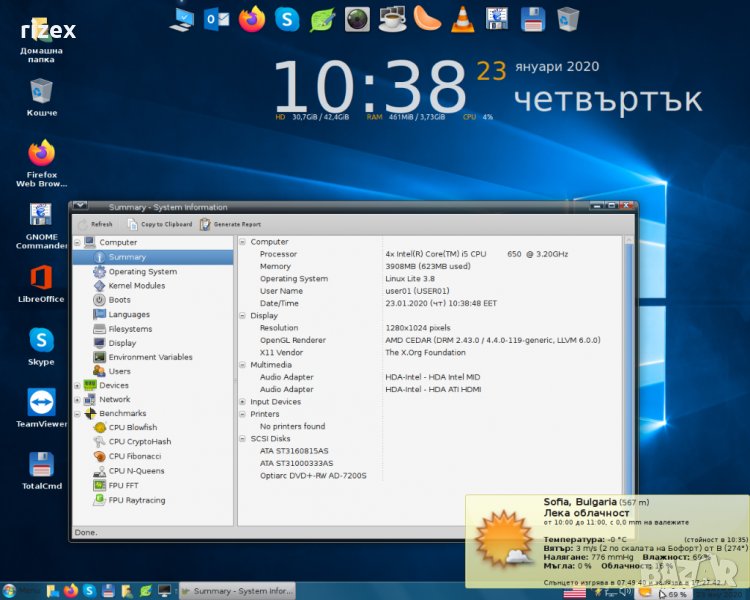Screen dimensions: 750x600
Task: Select the Filesystems item
Action: point(130,328)
